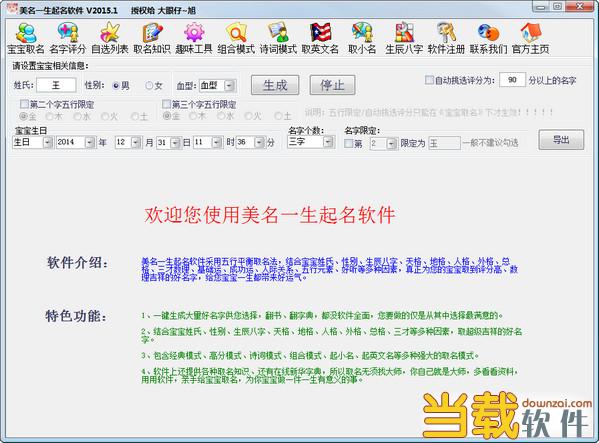
Task: Open the birth day 31 dropdown
Action: (x=175, y=143)
